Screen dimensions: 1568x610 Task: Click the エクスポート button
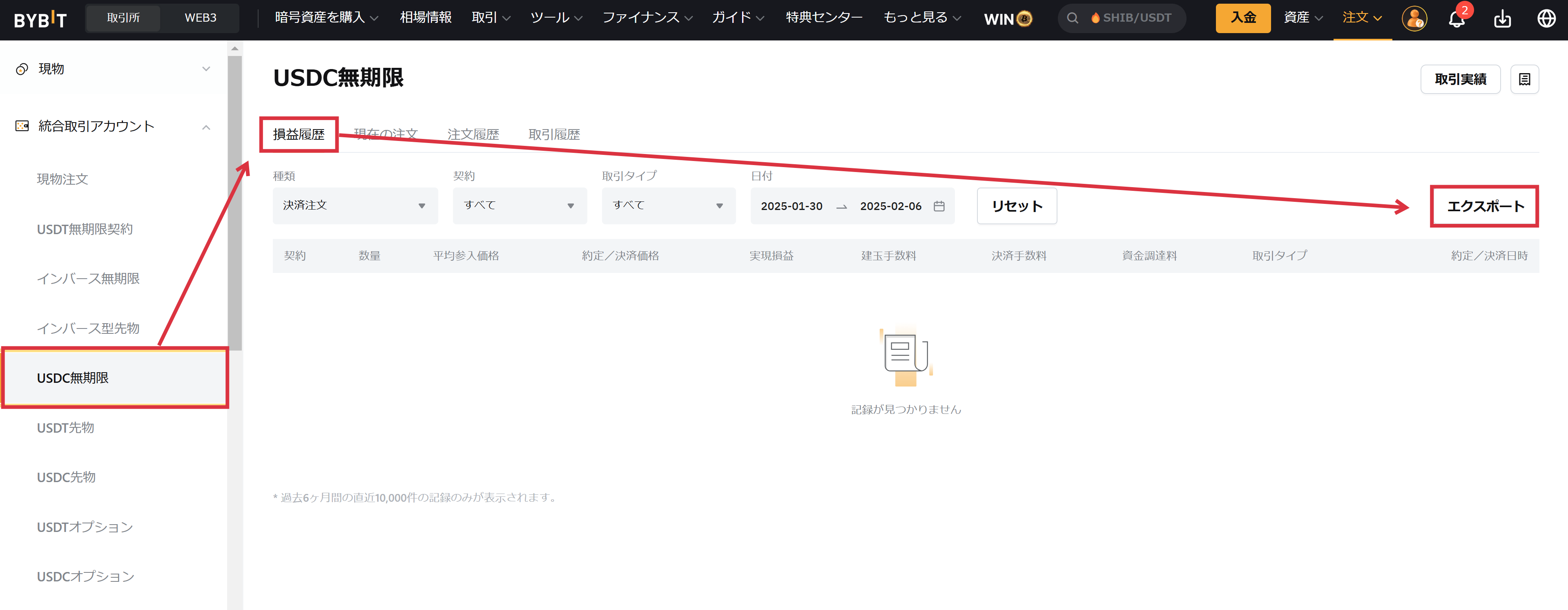(x=1485, y=206)
